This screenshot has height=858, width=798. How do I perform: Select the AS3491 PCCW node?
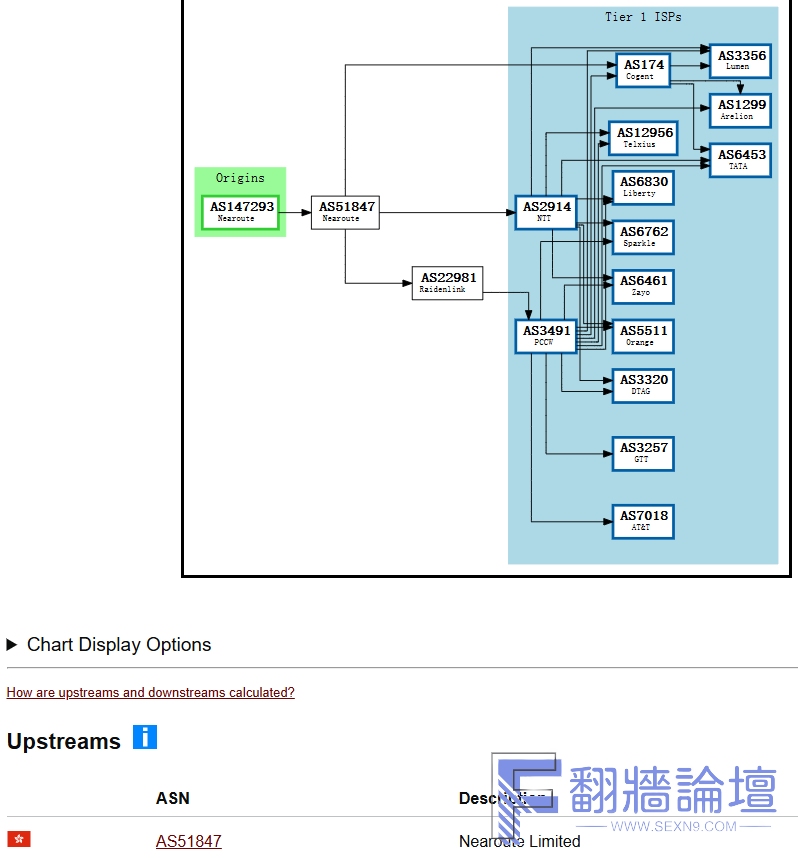point(546,335)
